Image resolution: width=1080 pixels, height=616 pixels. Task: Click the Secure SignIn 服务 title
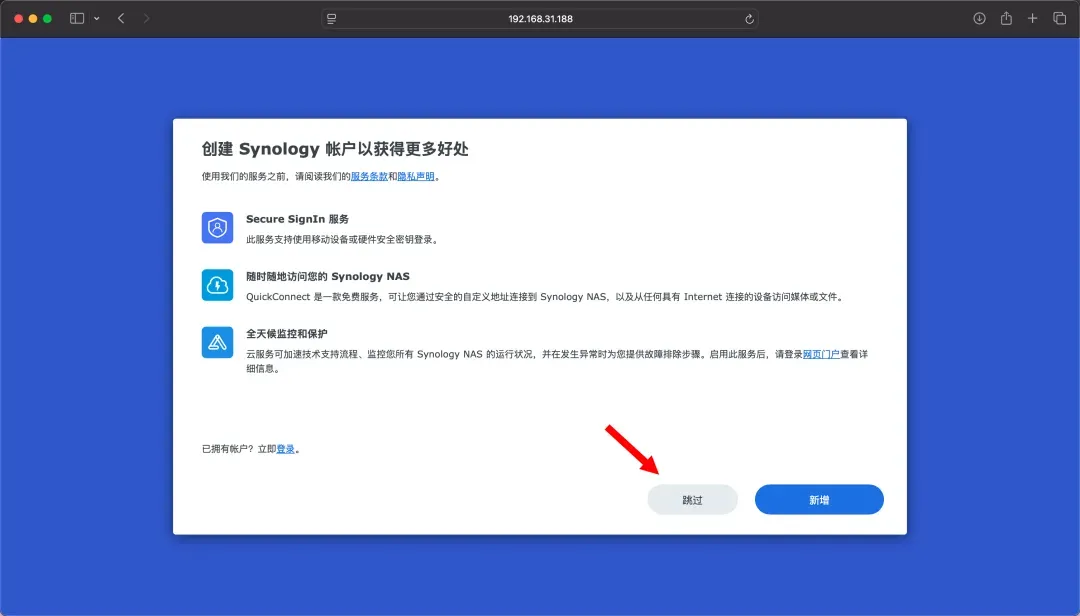coord(298,219)
